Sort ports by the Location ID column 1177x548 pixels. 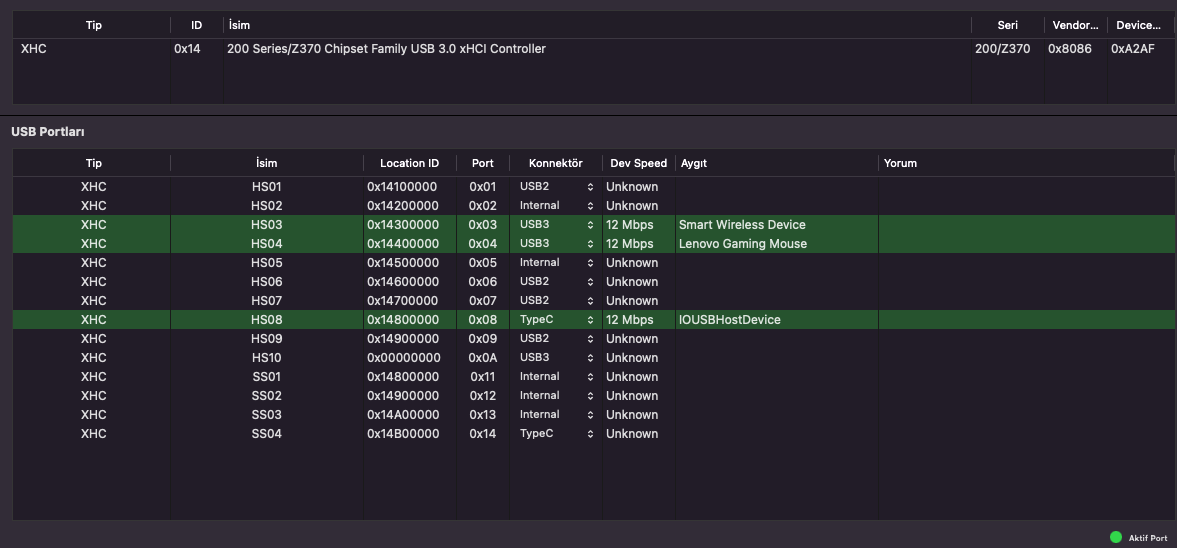click(x=409, y=163)
